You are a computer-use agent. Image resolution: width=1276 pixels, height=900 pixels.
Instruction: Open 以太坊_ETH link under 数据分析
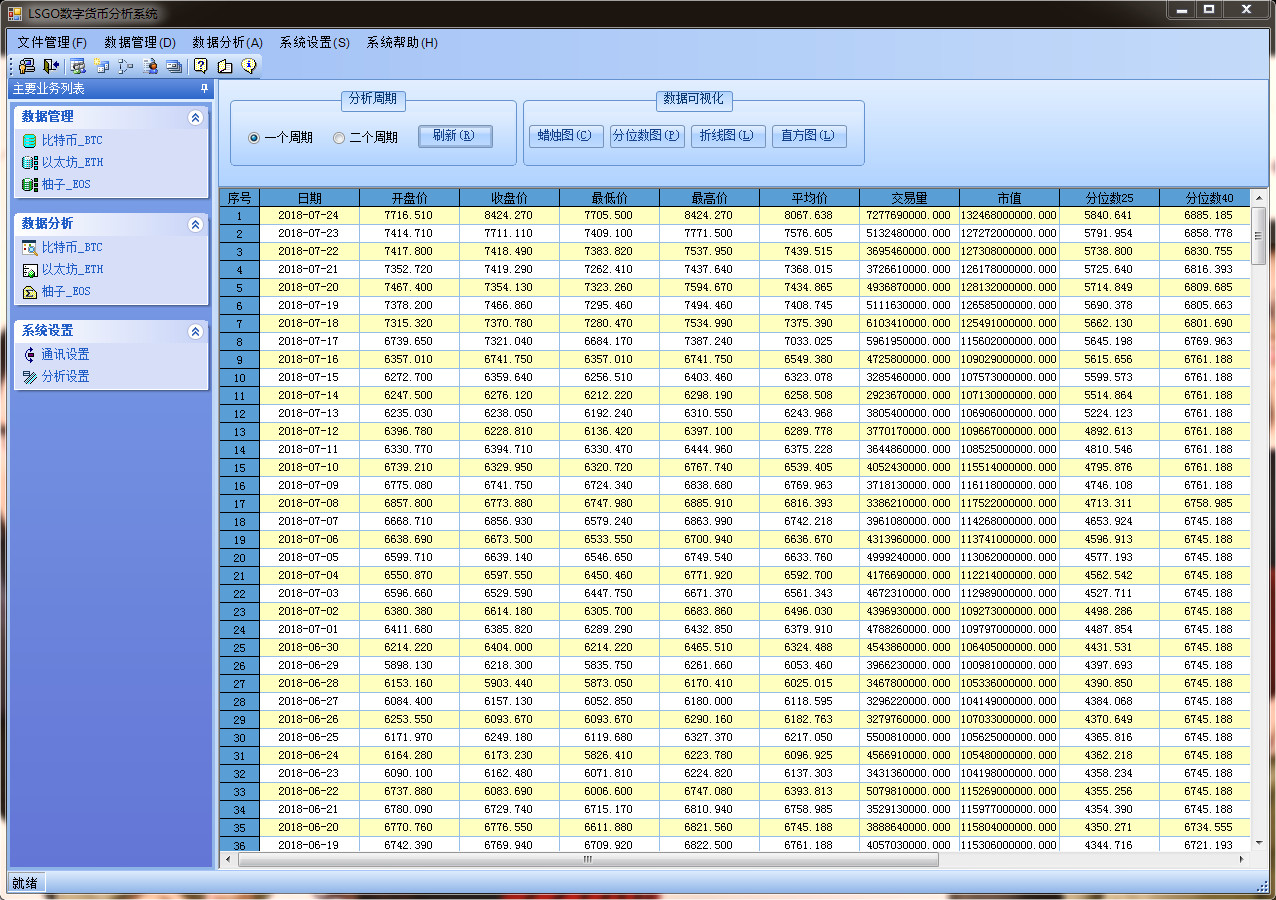(72, 269)
